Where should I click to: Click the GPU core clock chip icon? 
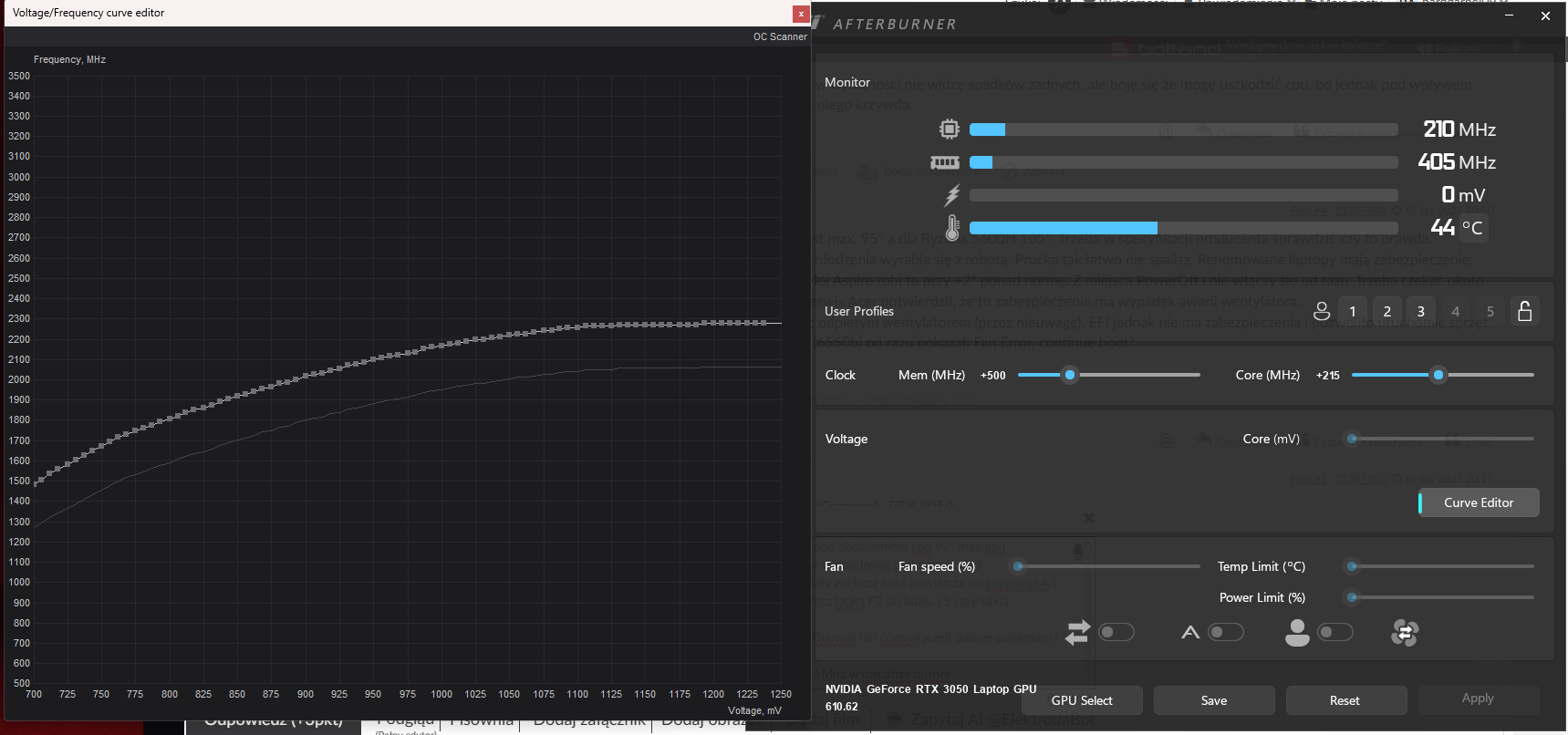pyautogui.click(x=950, y=129)
